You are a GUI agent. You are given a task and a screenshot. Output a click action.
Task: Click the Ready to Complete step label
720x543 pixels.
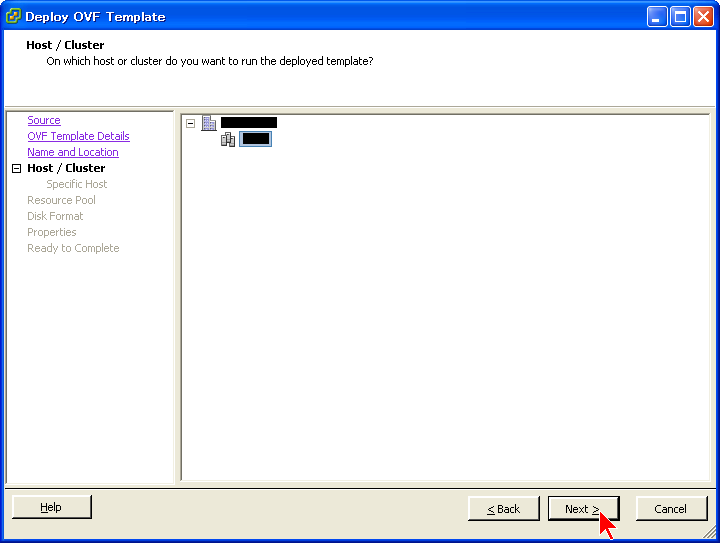(x=73, y=248)
